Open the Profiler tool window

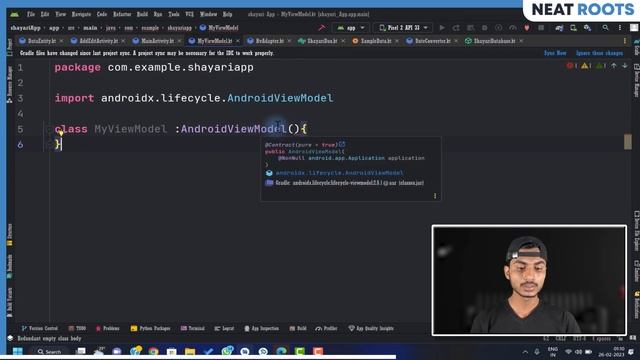tap(327, 328)
